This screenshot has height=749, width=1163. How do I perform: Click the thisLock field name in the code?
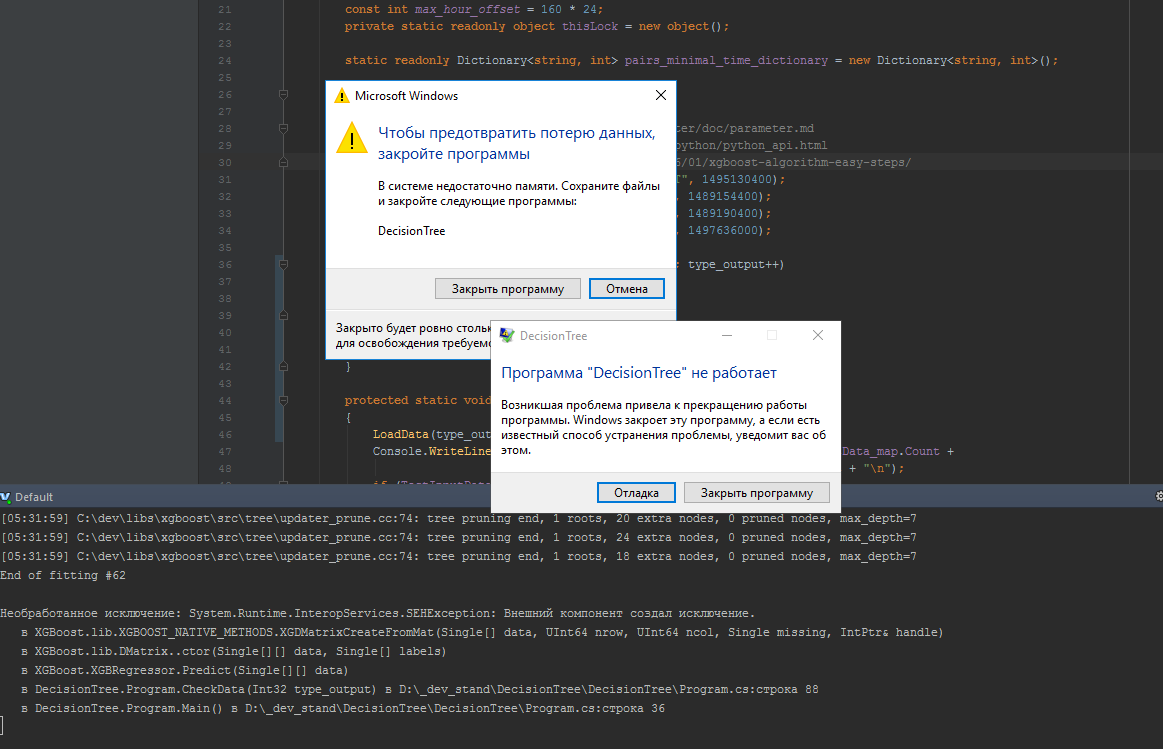590,27
